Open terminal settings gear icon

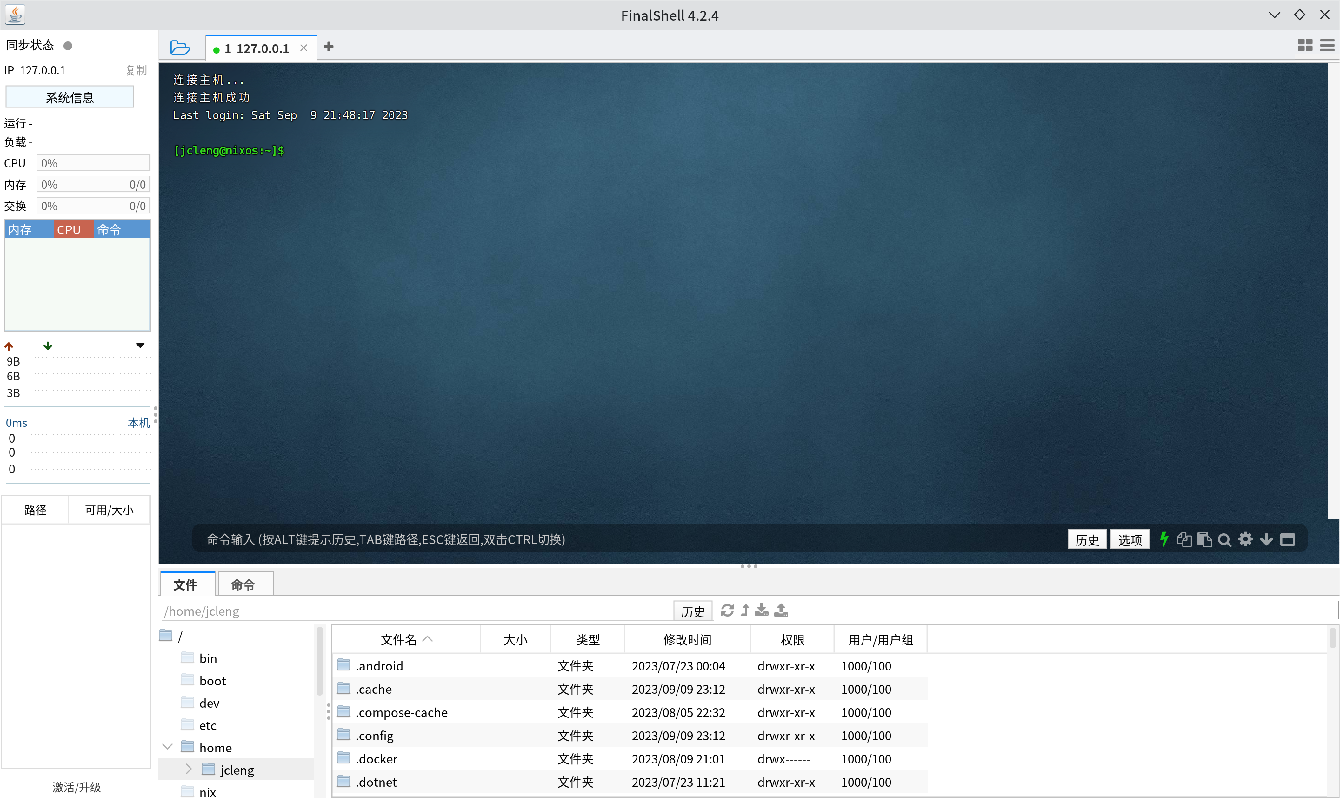tap(1245, 539)
